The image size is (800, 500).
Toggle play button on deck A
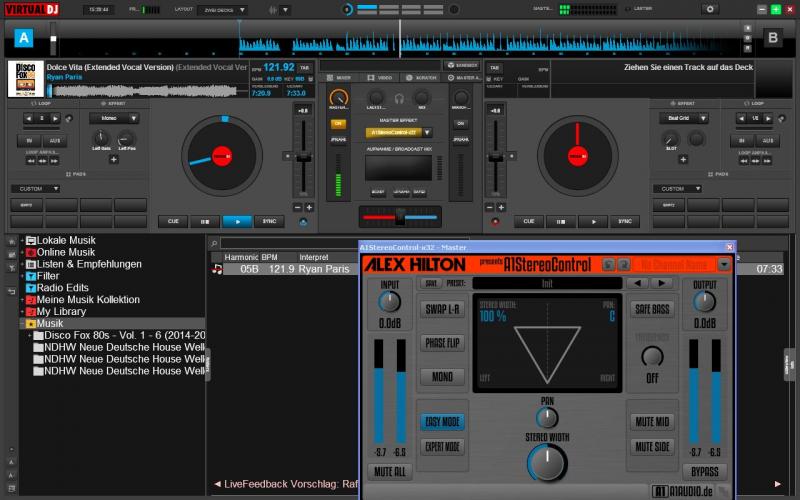pos(237,221)
